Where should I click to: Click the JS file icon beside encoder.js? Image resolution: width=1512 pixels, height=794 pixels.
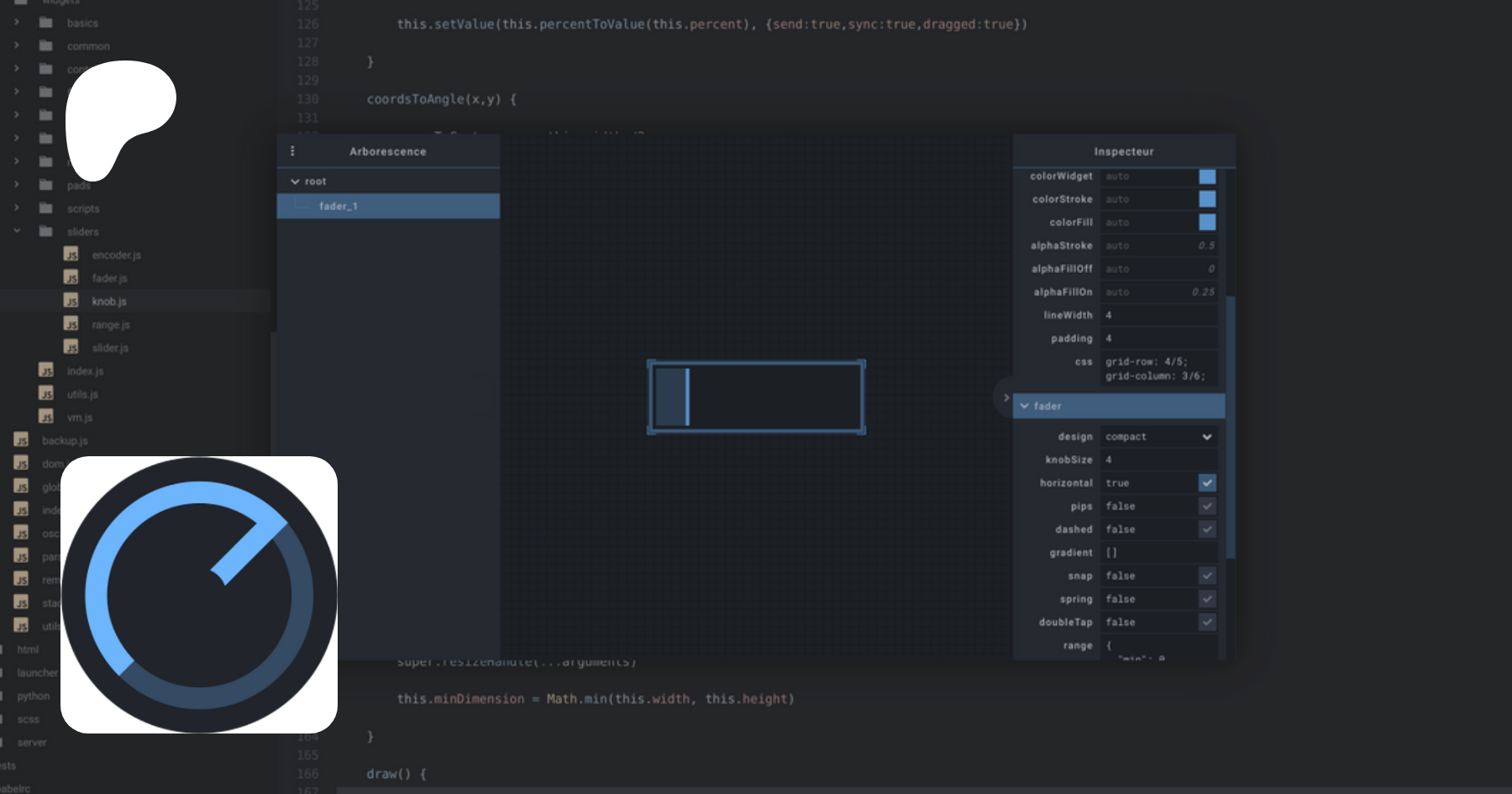coord(71,255)
